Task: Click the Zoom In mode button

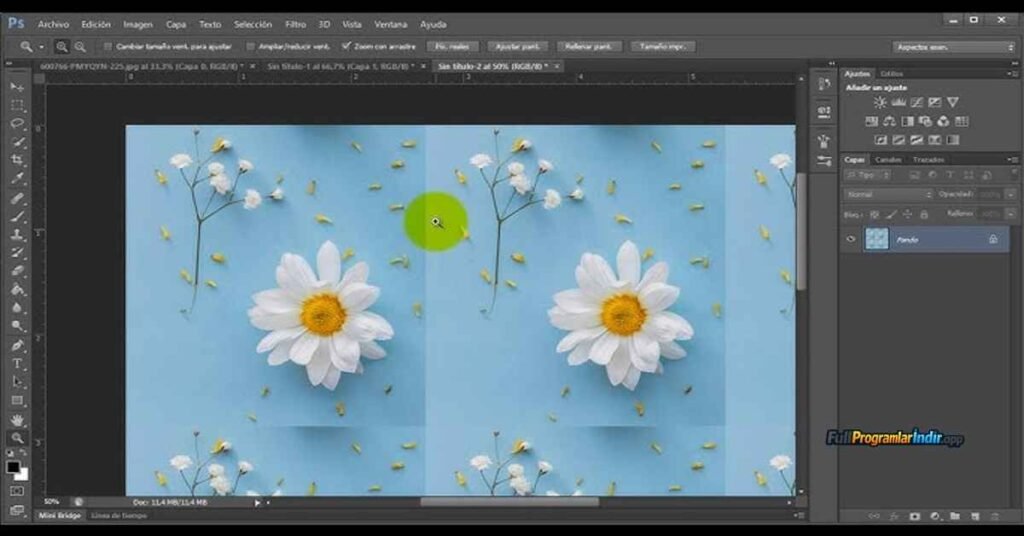Action: tap(61, 47)
